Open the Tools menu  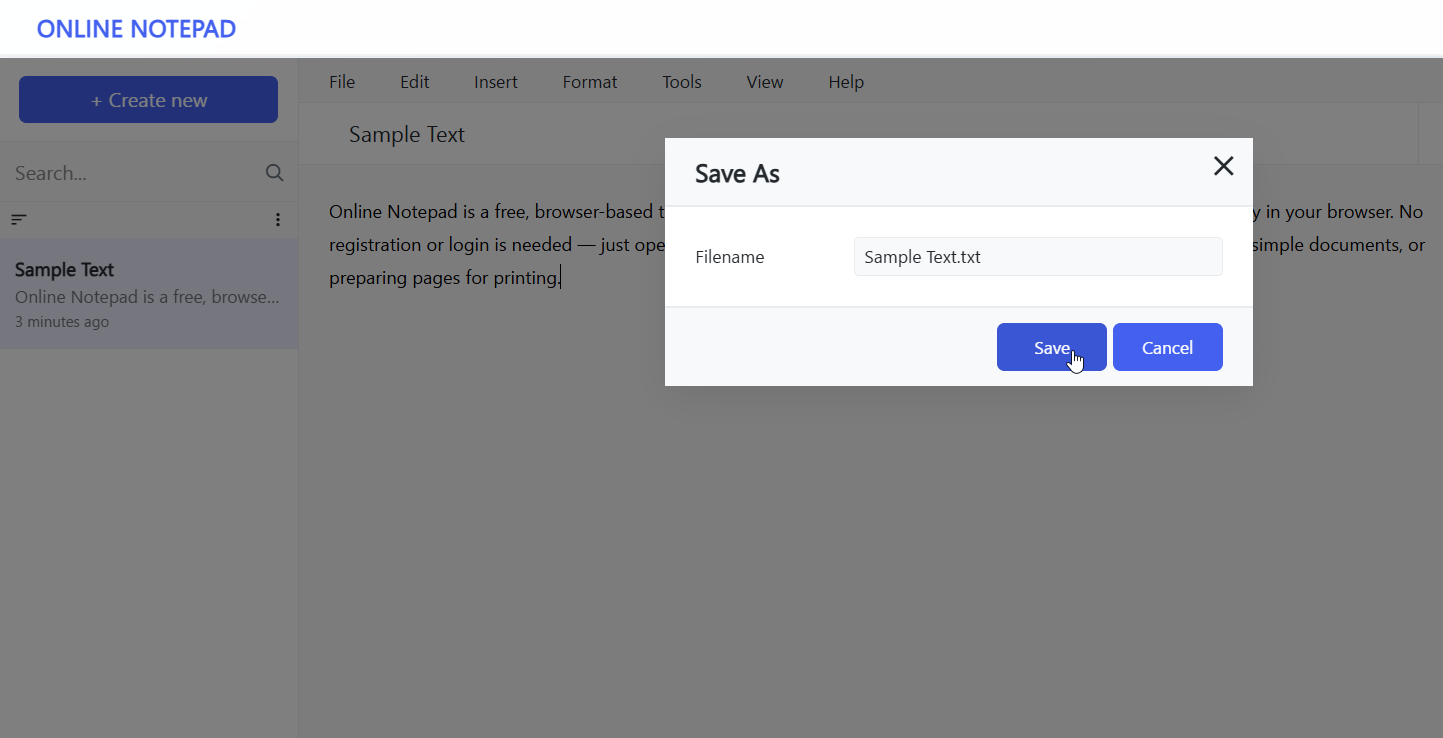(682, 82)
